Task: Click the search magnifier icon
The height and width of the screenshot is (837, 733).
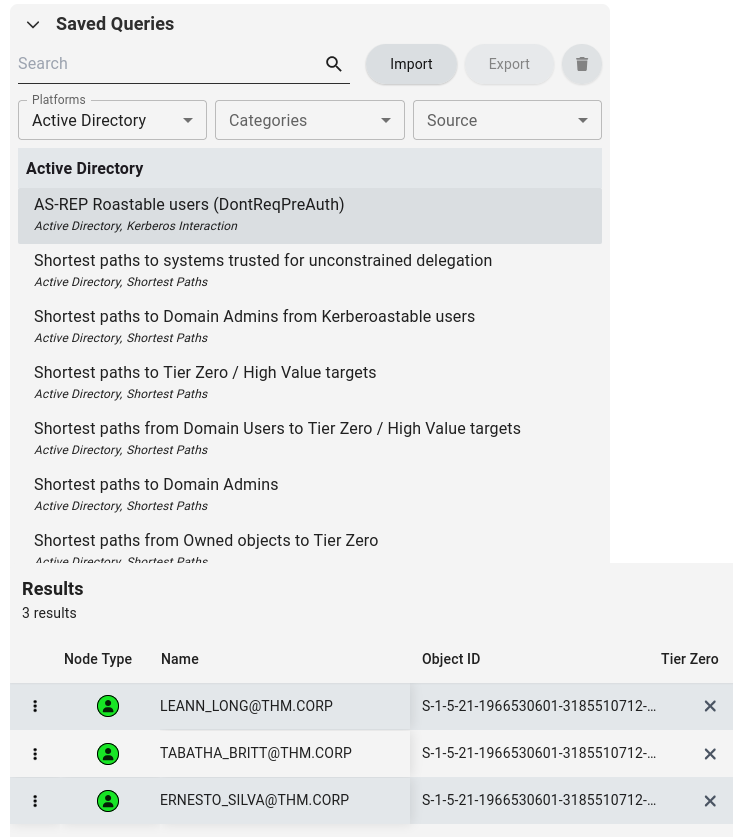Action: (334, 64)
